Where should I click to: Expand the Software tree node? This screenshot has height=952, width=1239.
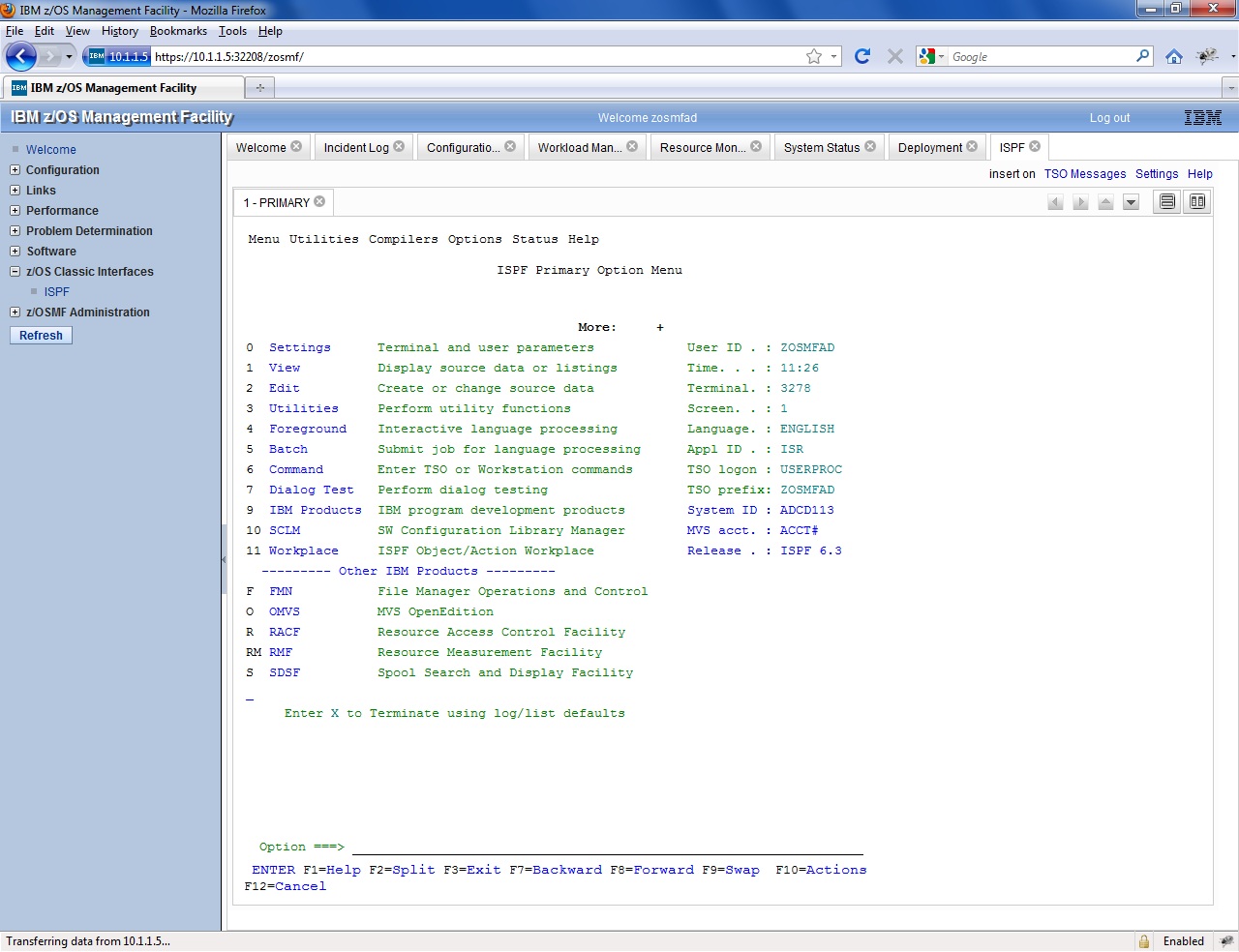point(15,251)
